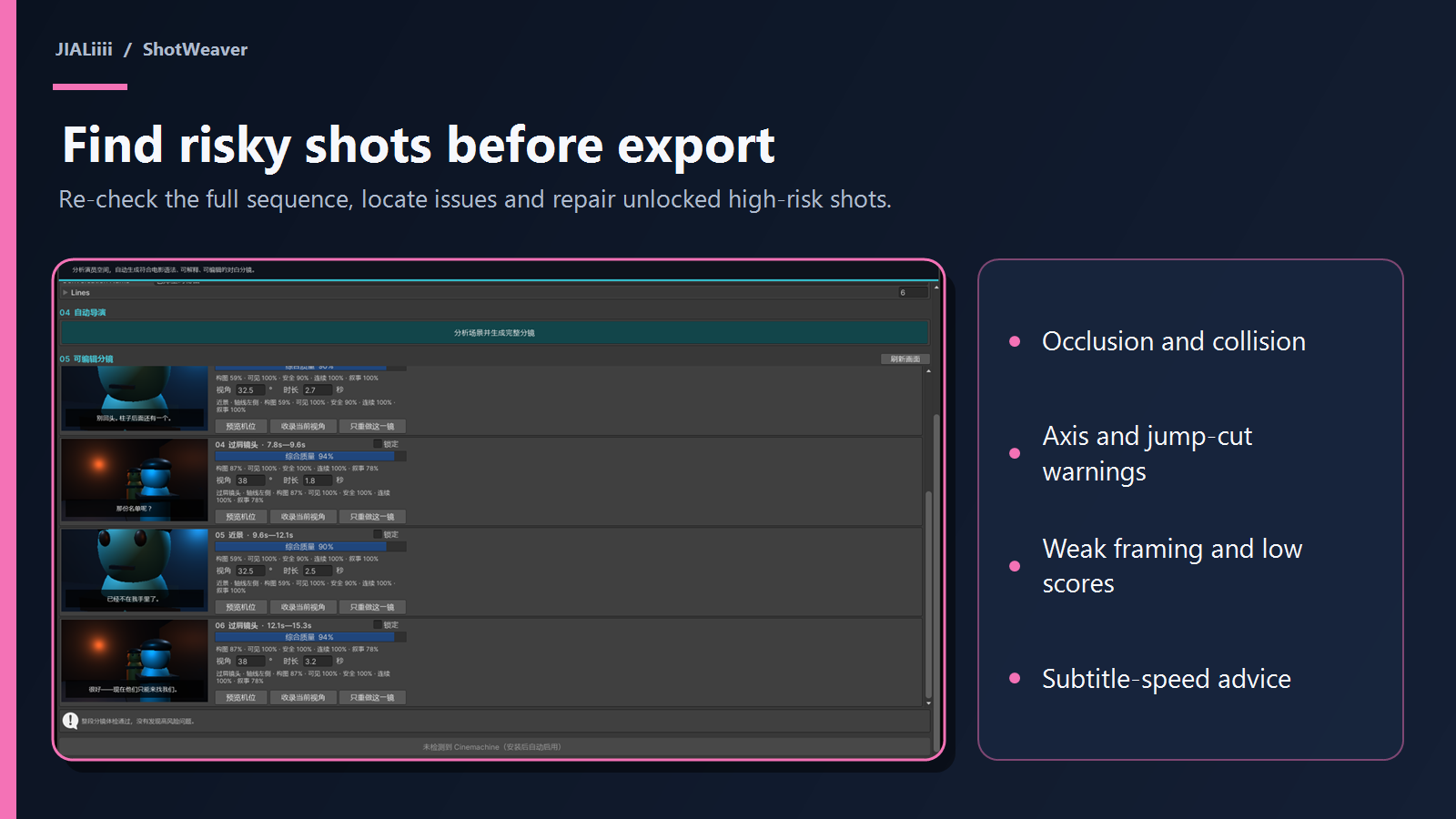Expand the Lines foldout arrow
This screenshot has height=819, width=1456.
(66, 293)
